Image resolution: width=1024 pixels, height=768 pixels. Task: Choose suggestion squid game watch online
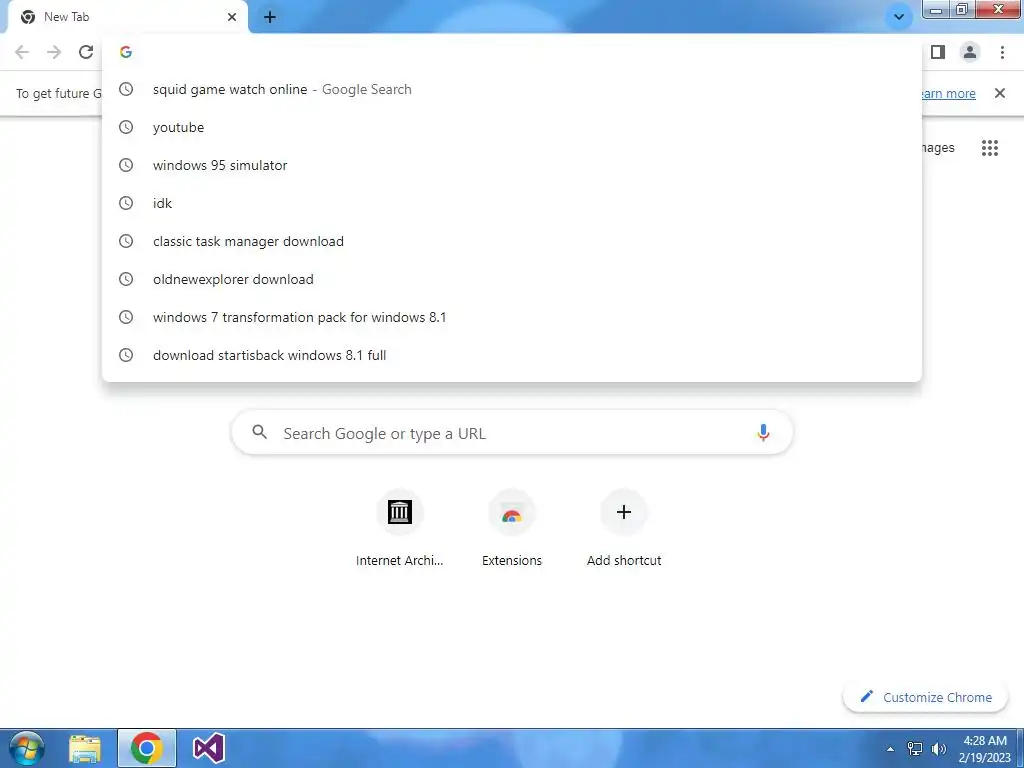[x=512, y=89]
